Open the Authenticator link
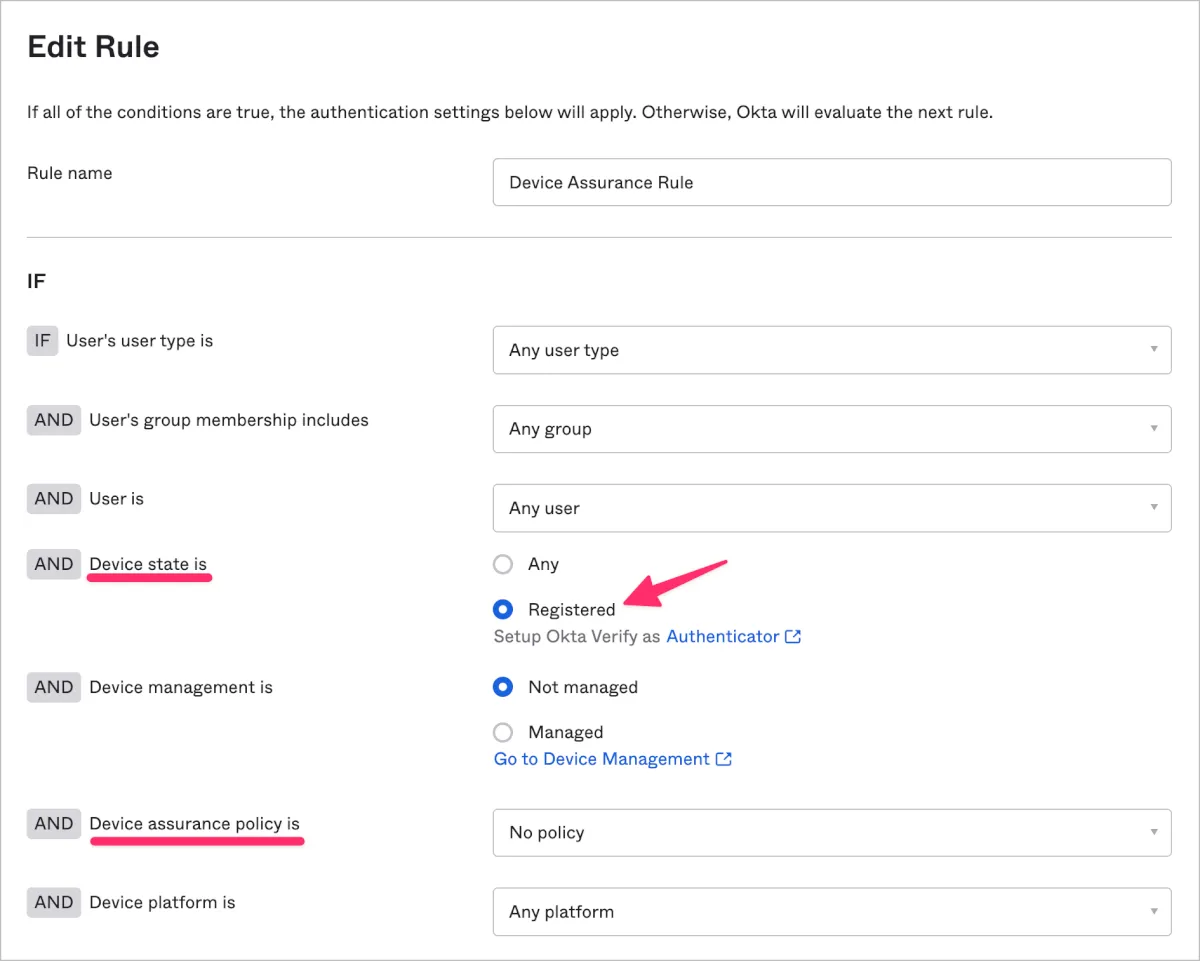 pos(722,636)
